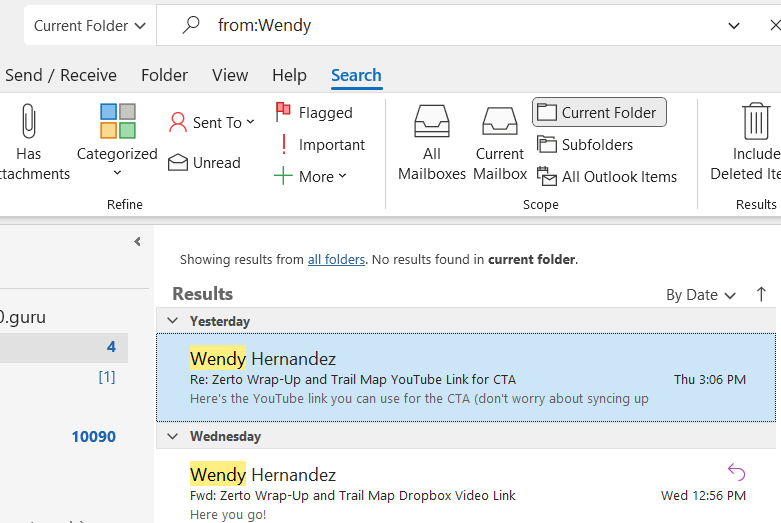
Task: Open the More search criteria dropdown
Action: click(x=310, y=176)
